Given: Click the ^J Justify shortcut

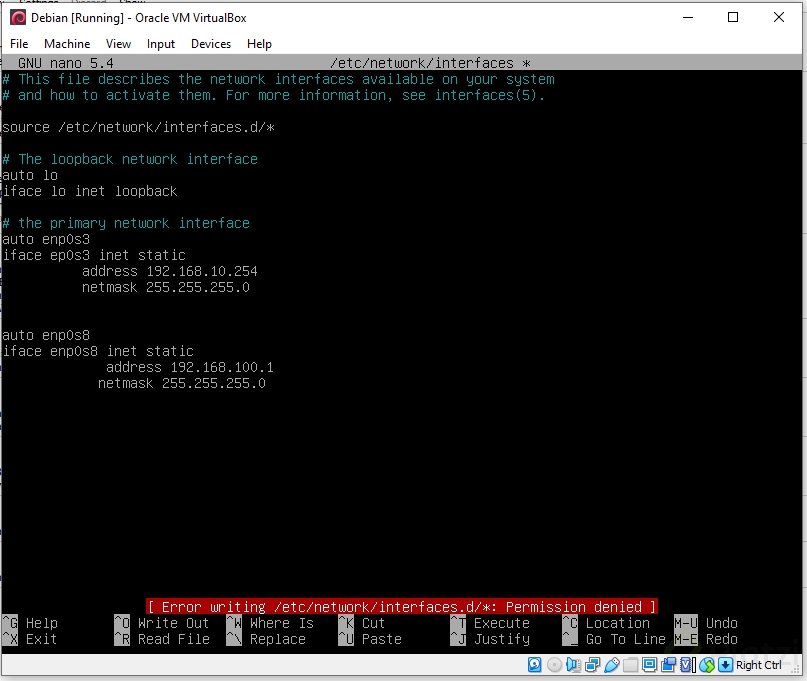Looking at the screenshot, I should coord(490,639).
